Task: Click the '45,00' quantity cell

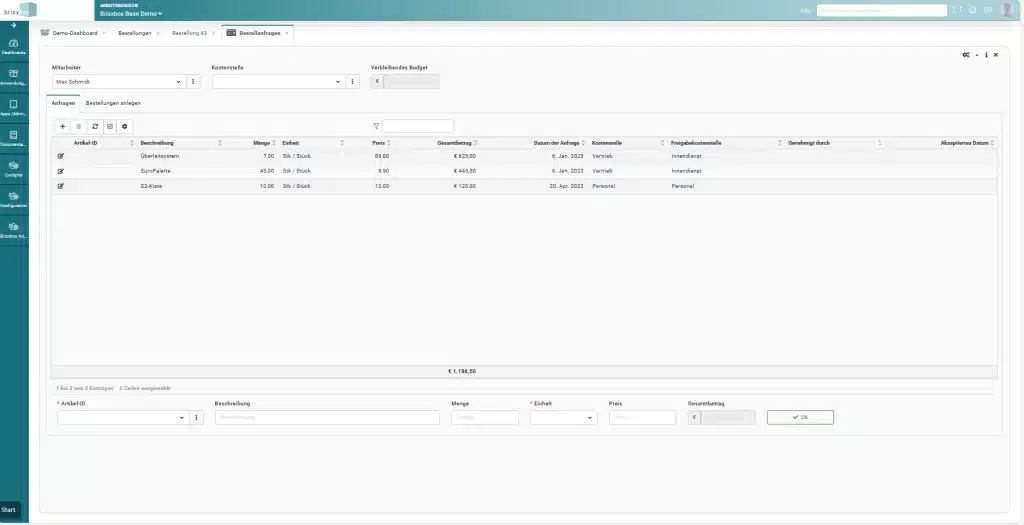Action: (x=267, y=171)
